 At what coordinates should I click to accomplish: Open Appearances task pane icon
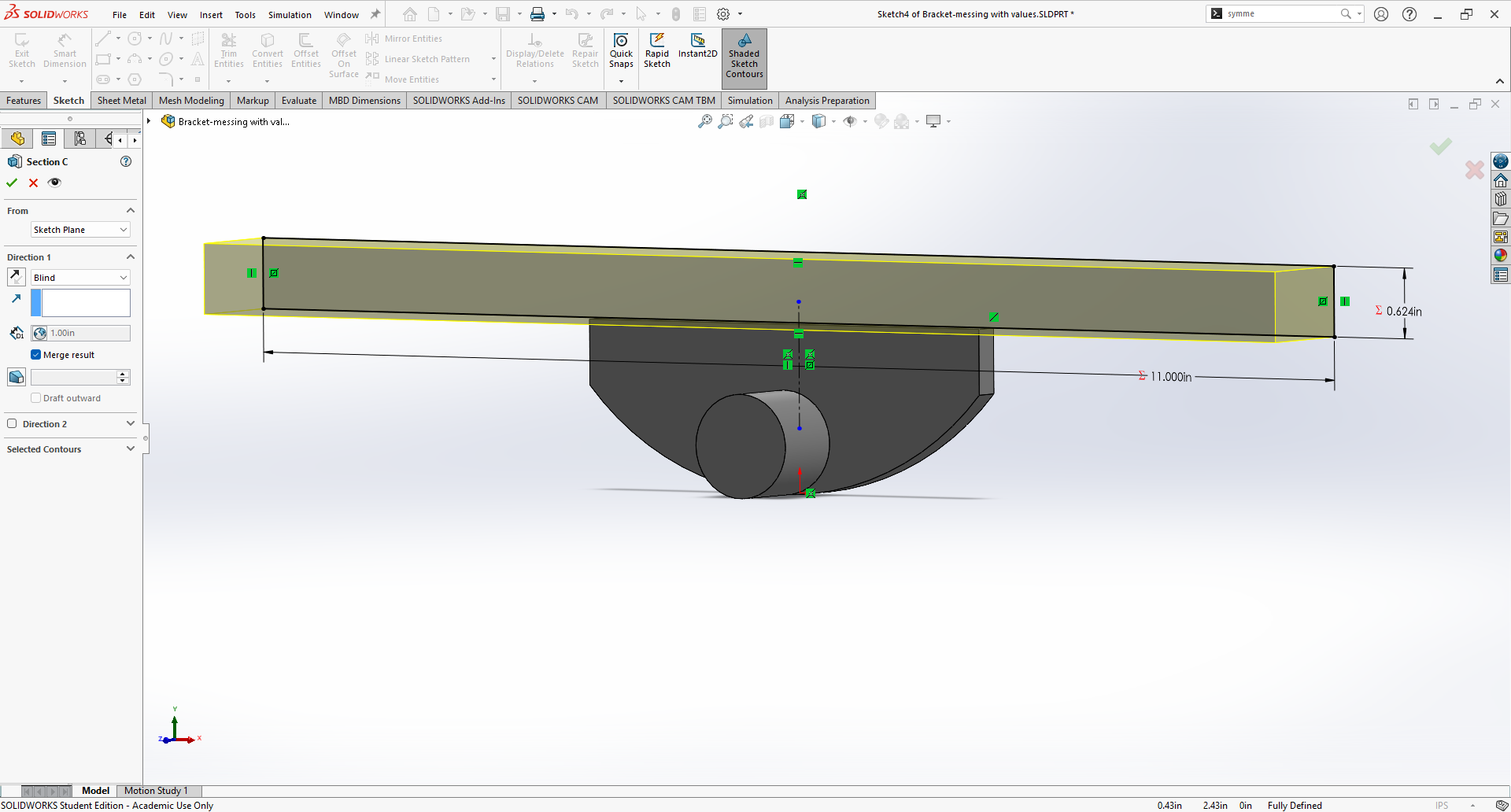[1501, 256]
